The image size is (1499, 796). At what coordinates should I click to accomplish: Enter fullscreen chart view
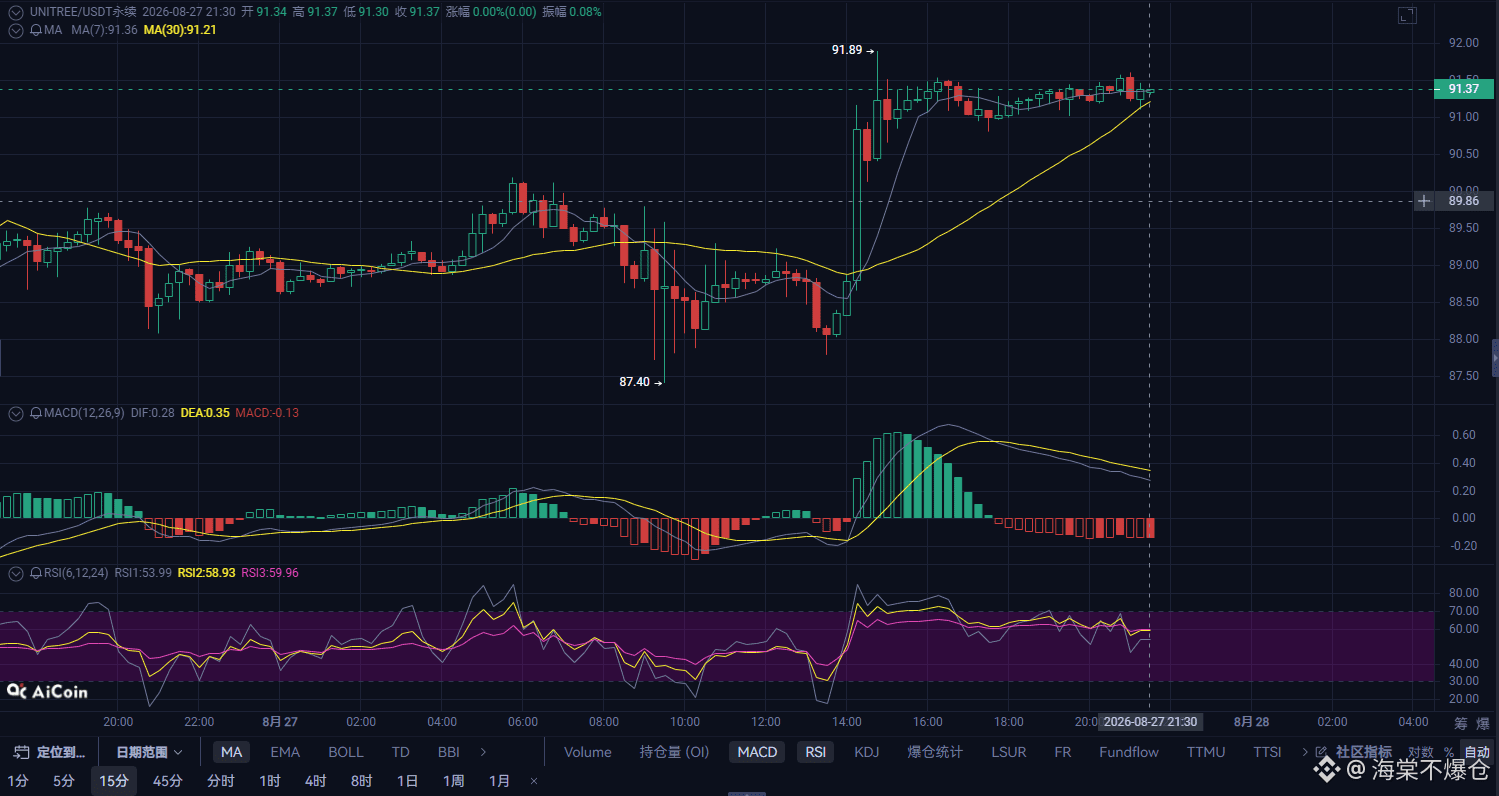pos(1407,15)
